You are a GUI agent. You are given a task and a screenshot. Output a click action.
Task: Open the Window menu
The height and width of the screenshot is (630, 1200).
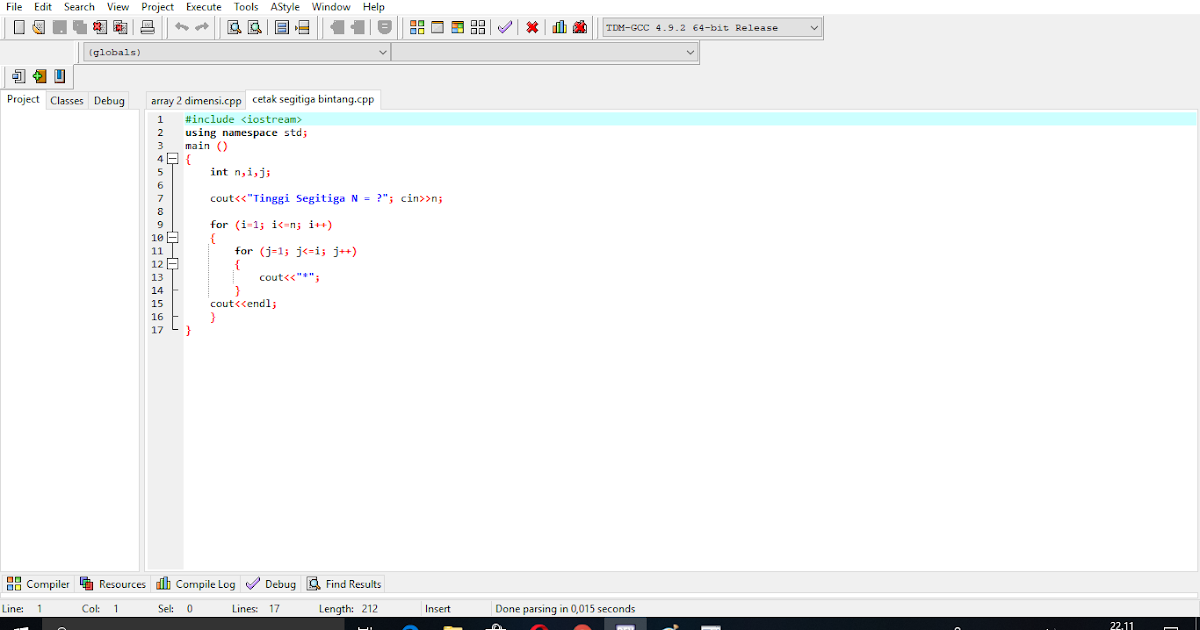(x=331, y=7)
